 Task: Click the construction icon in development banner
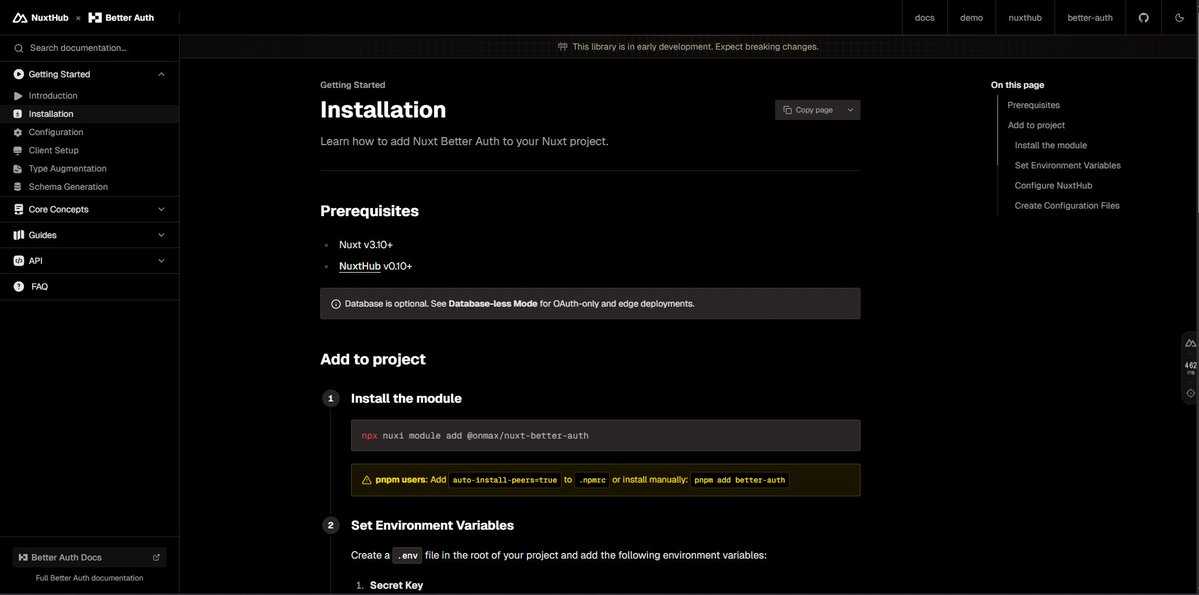(x=564, y=47)
